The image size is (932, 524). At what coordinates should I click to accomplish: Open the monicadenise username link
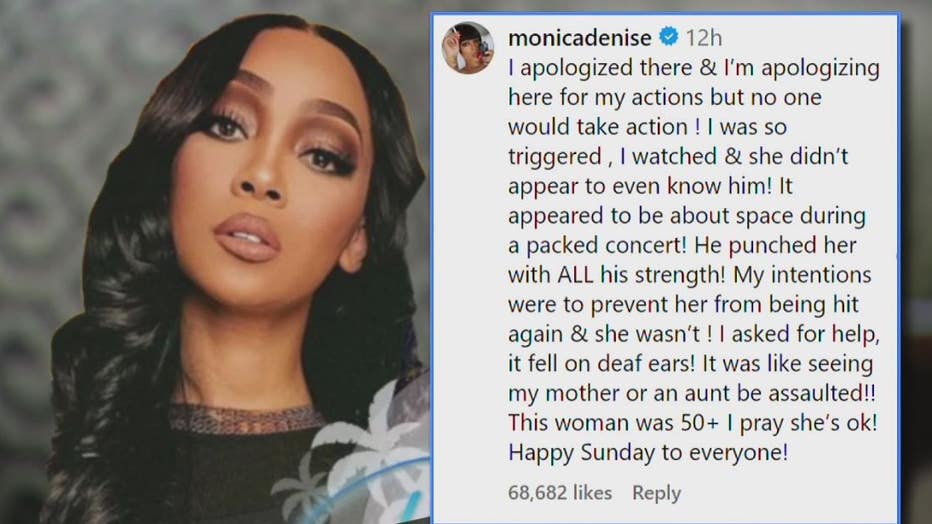click(580, 38)
